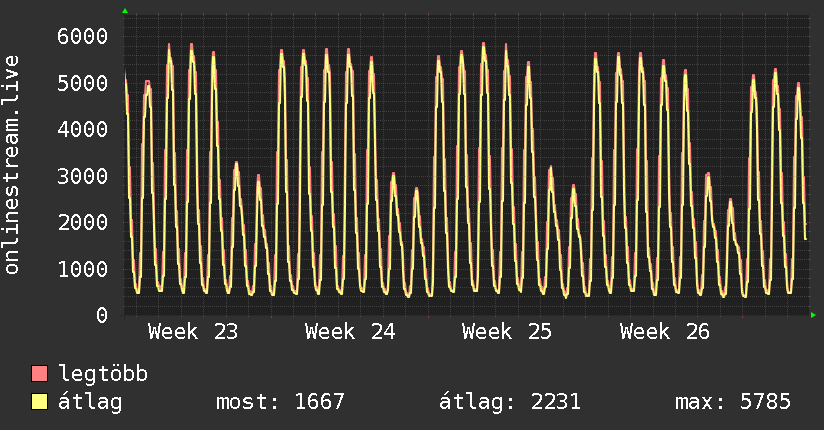Screen dimensions: 824x430
Task: Click the most: 1667 statistic
Action: click(281, 402)
